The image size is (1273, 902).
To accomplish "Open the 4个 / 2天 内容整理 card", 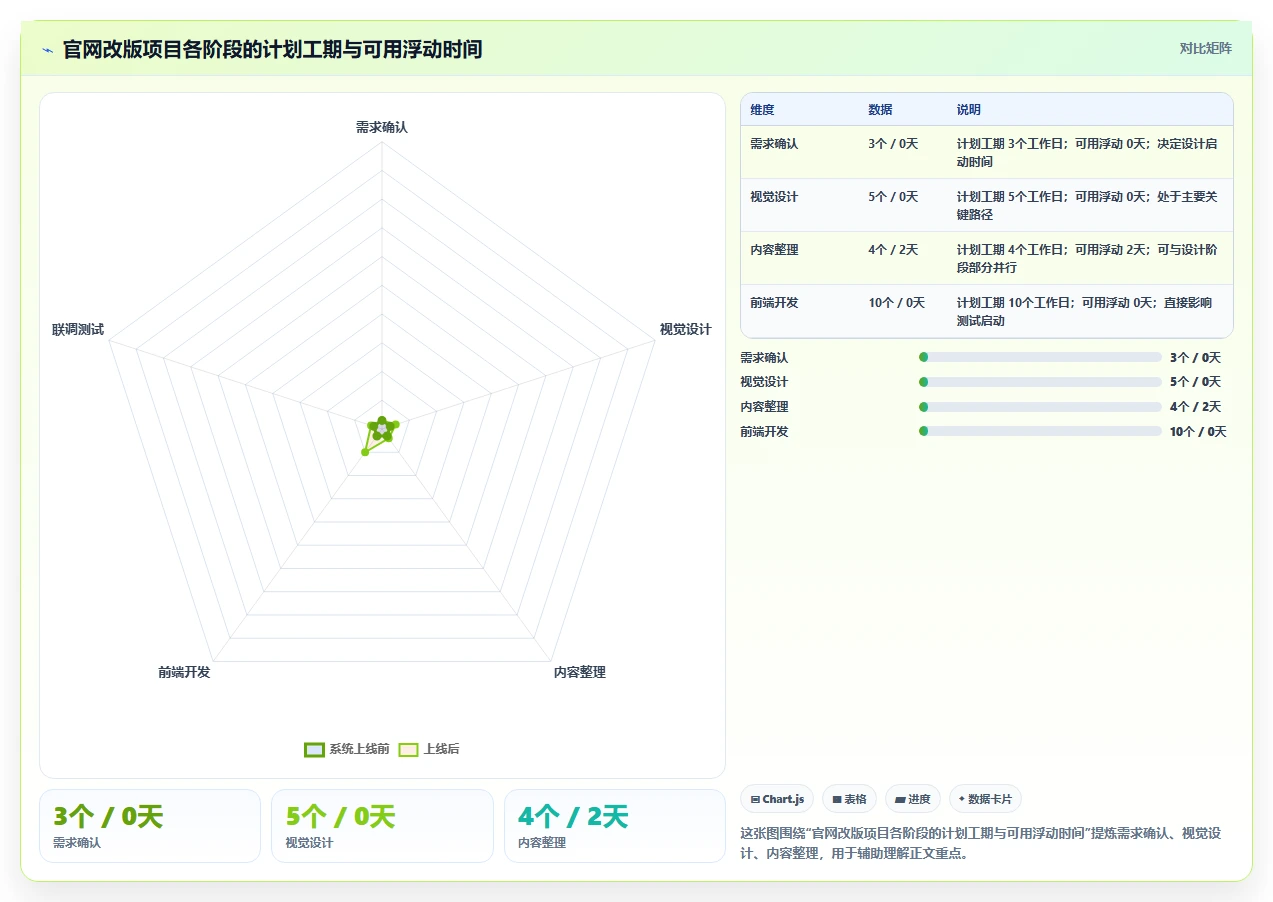I will (x=615, y=826).
